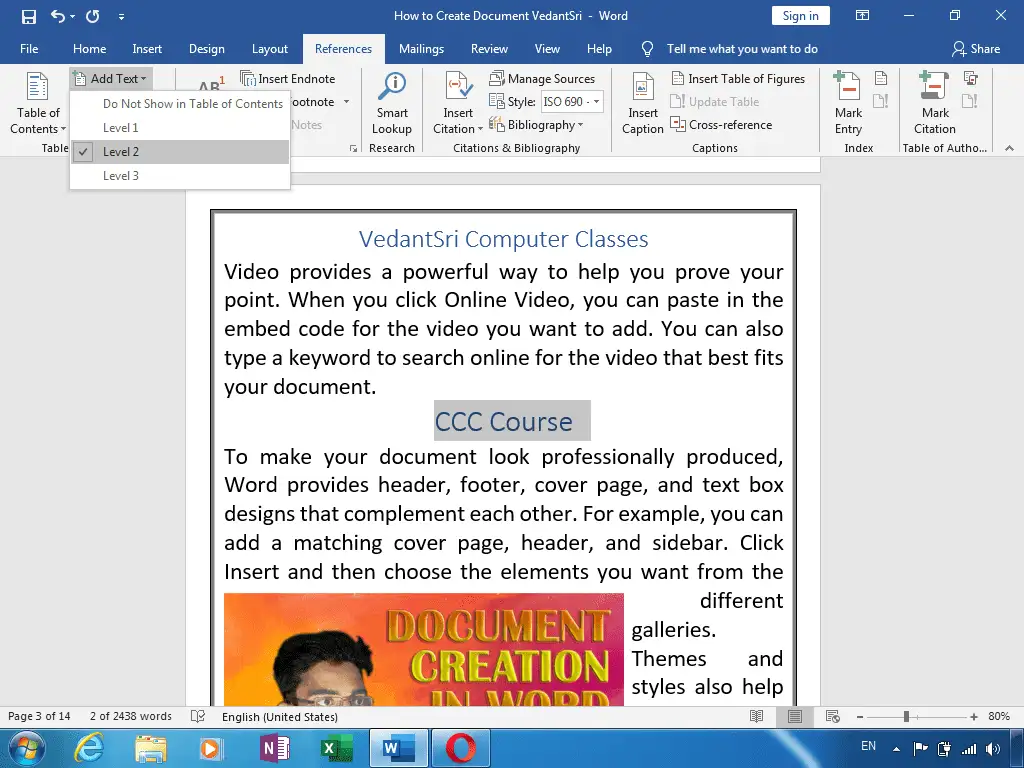Click Insert Caption

643,104
